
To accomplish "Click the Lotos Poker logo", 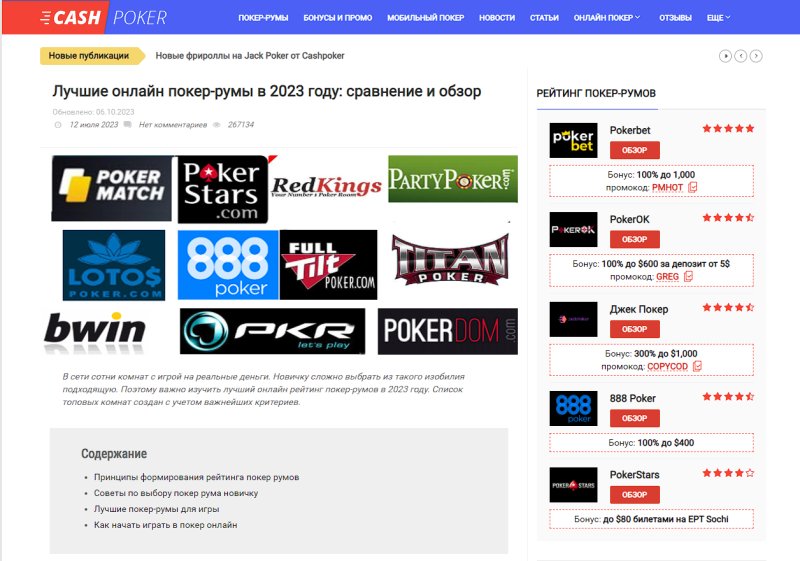I will (114, 265).
